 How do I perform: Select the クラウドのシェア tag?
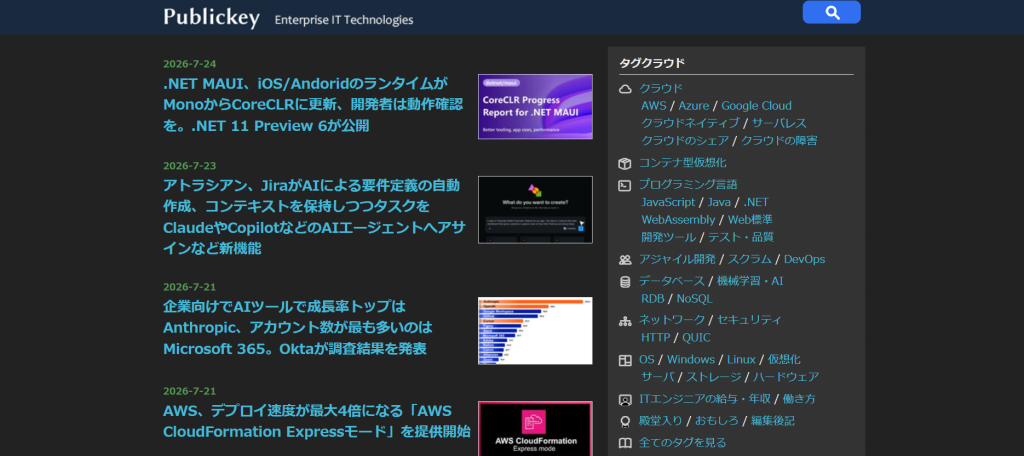pos(684,140)
